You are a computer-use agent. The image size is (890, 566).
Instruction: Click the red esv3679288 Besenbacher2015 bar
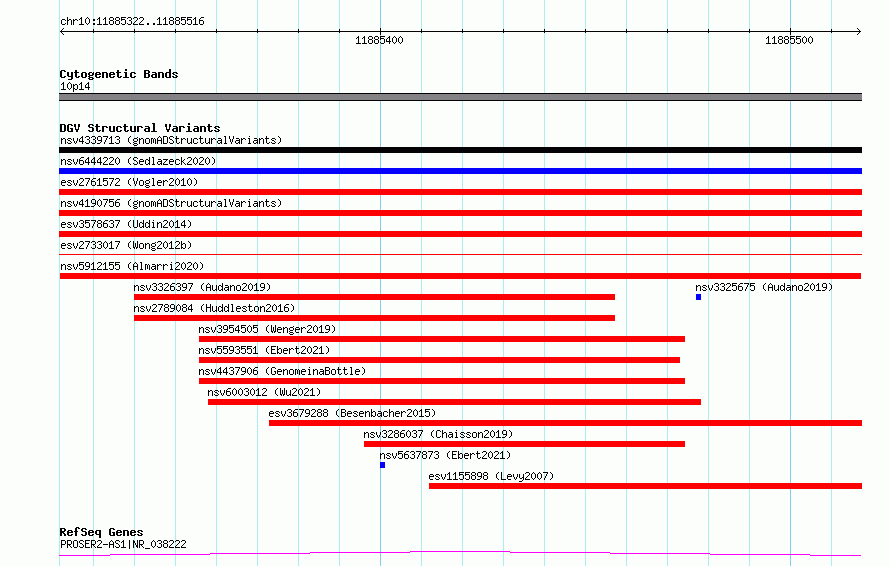point(565,423)
